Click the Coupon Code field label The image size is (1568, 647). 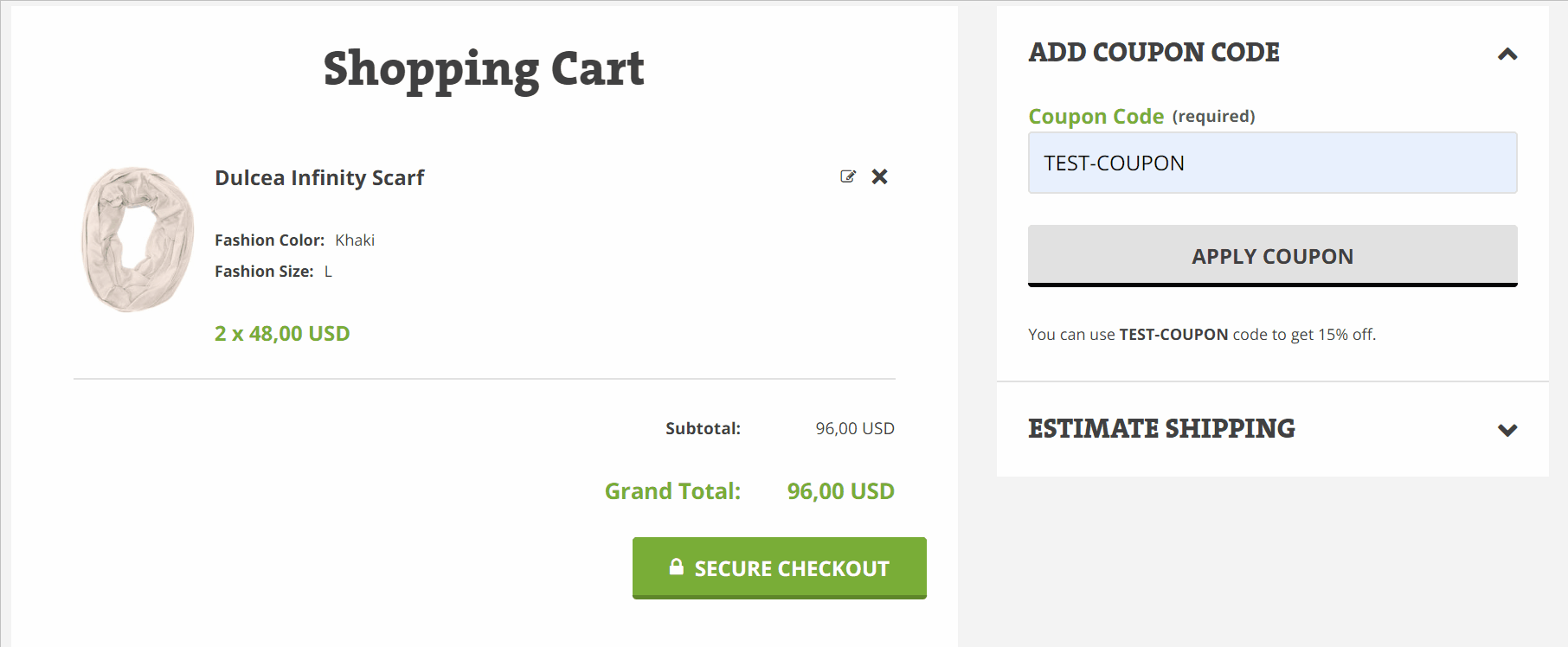tap(1096, 116)
